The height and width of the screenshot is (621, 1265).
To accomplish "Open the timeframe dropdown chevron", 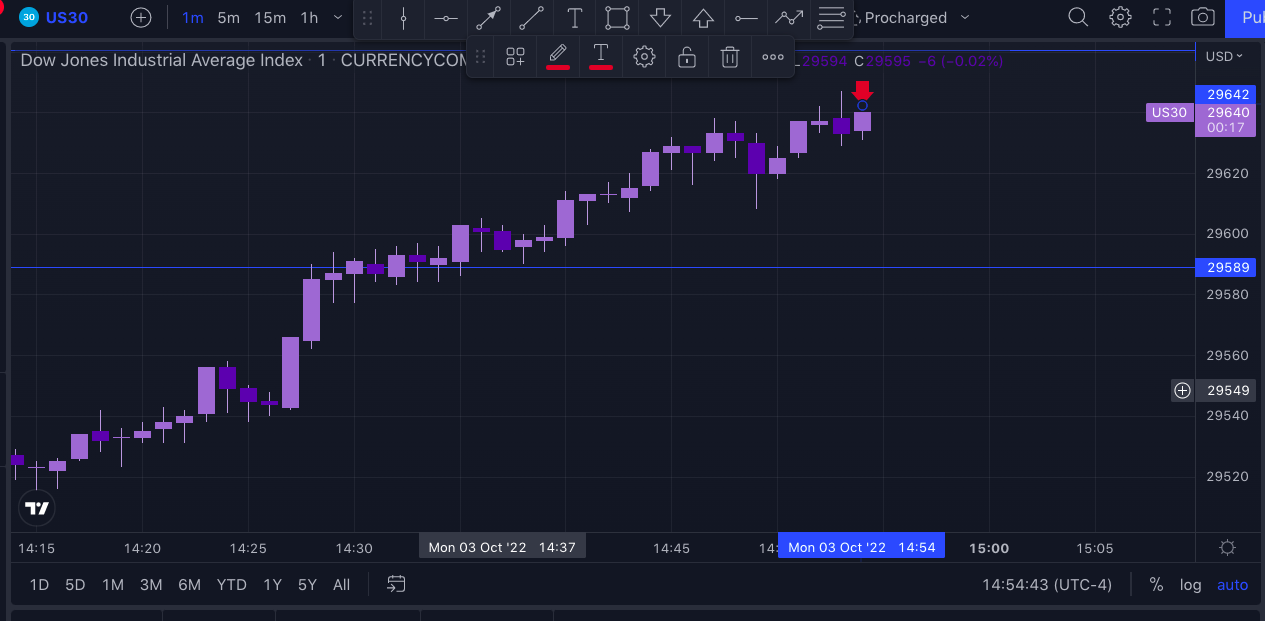I will tap(337, 17).
